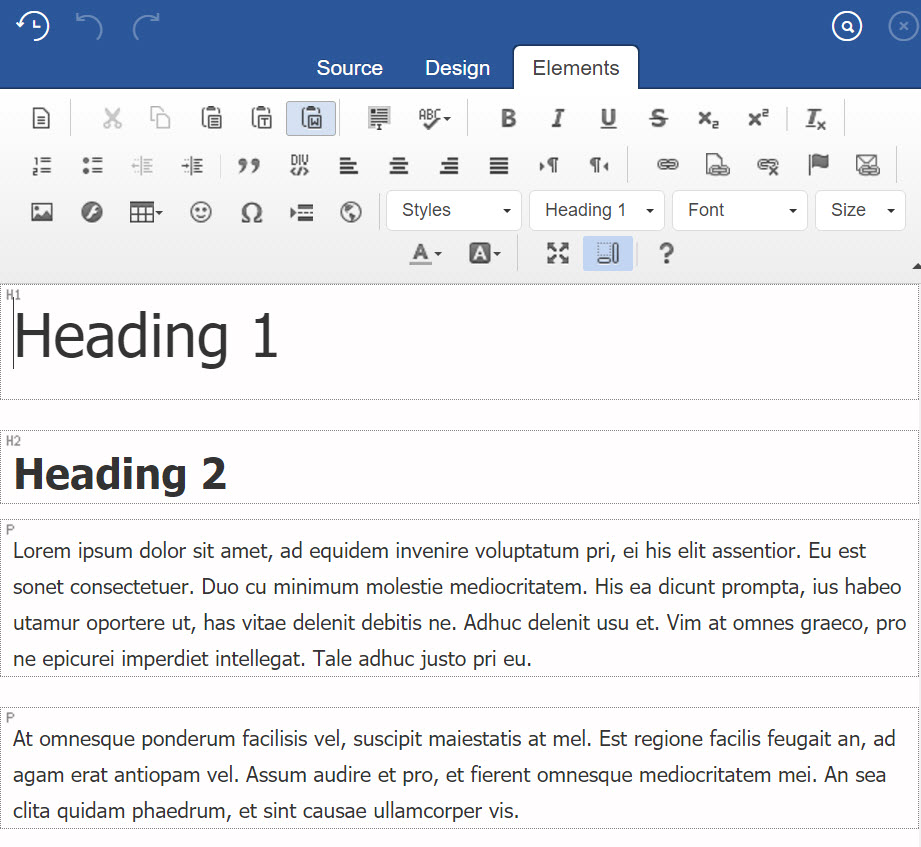921x847 pixels.
Task: Toggle Underline formatting
Action: (609, 118)
